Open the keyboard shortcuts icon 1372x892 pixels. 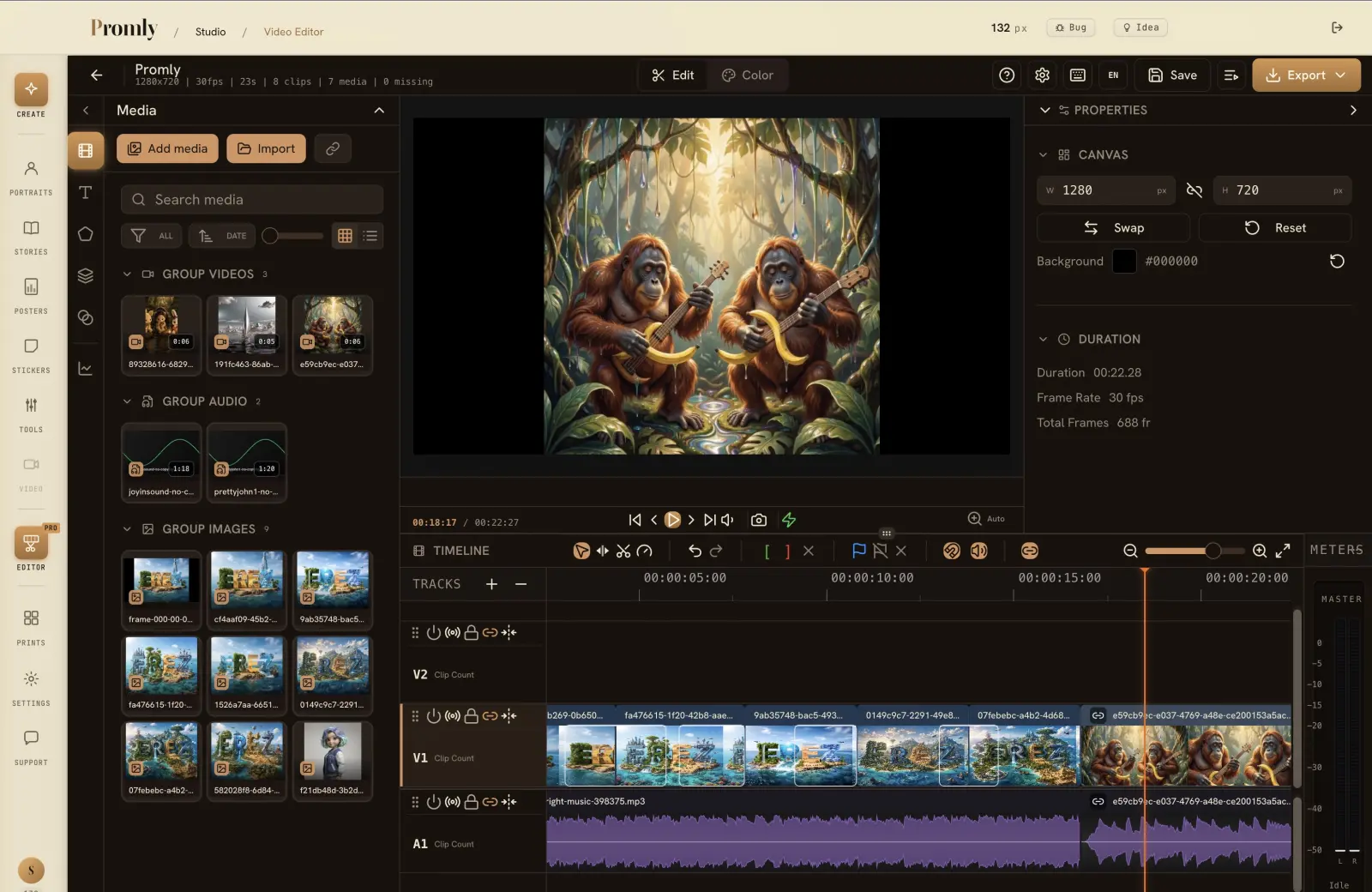pyautogui.click(x=1078, y=75)
